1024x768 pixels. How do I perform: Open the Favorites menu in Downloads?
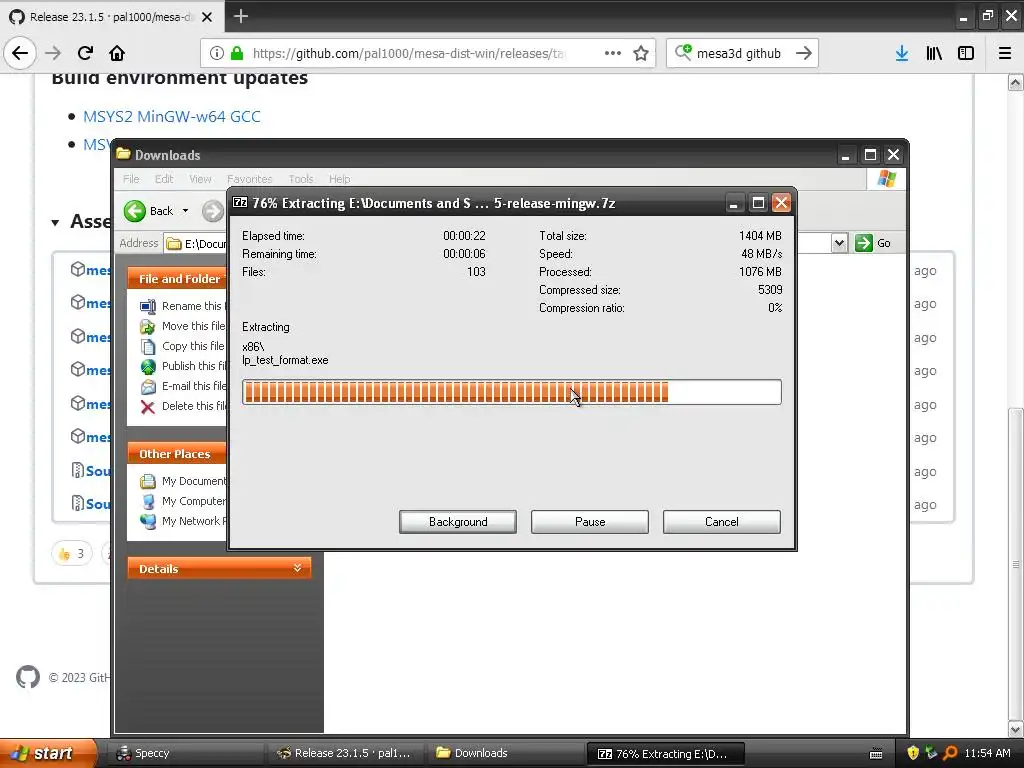tap(249, 179)
